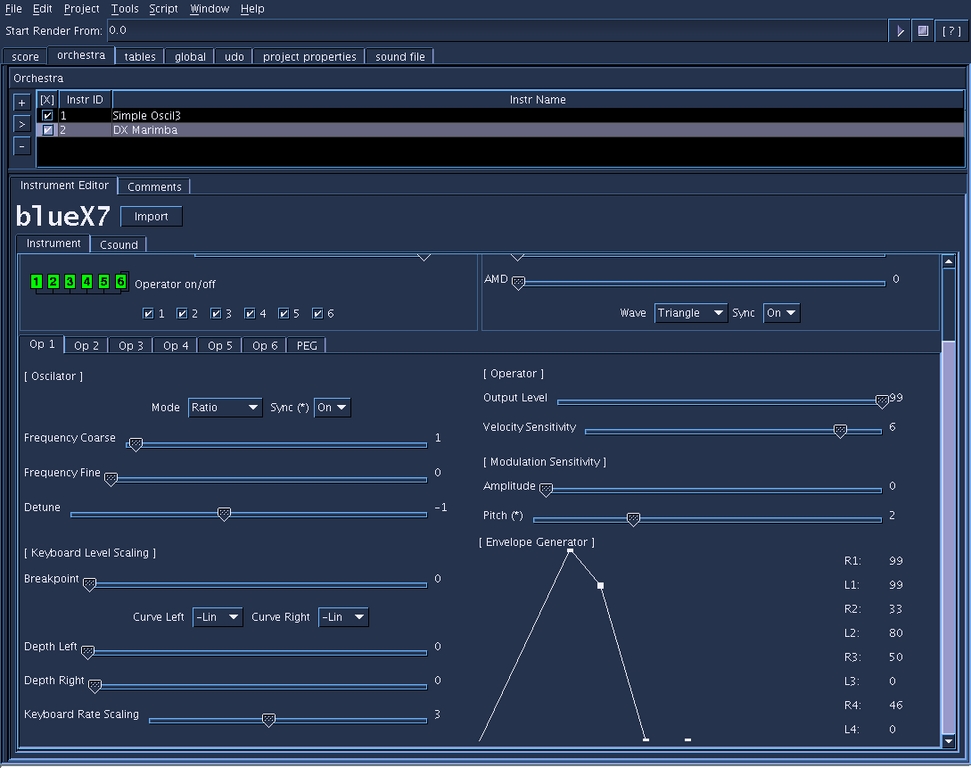Click the play render button
The width and height of the screenshot is (971, 768).
pos(900,31)
